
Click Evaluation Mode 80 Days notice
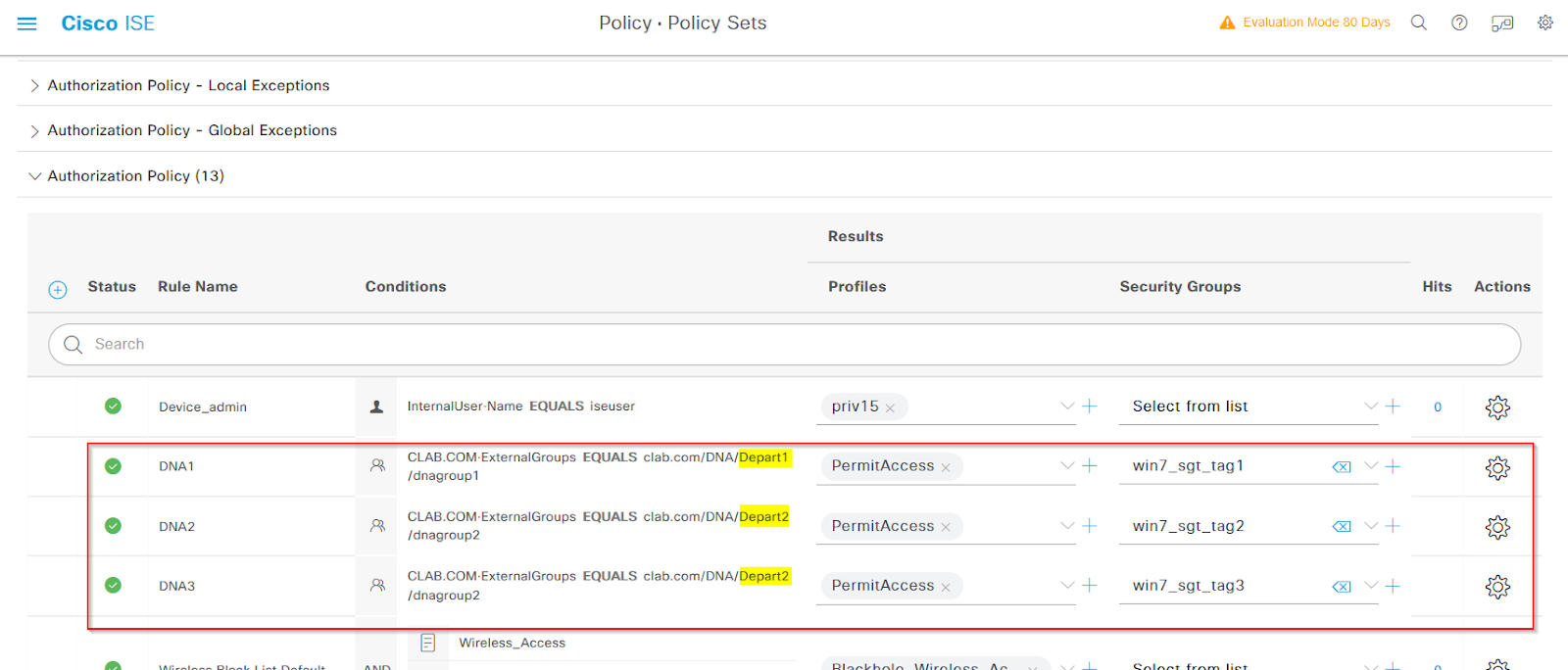[x=1316, y=23]
